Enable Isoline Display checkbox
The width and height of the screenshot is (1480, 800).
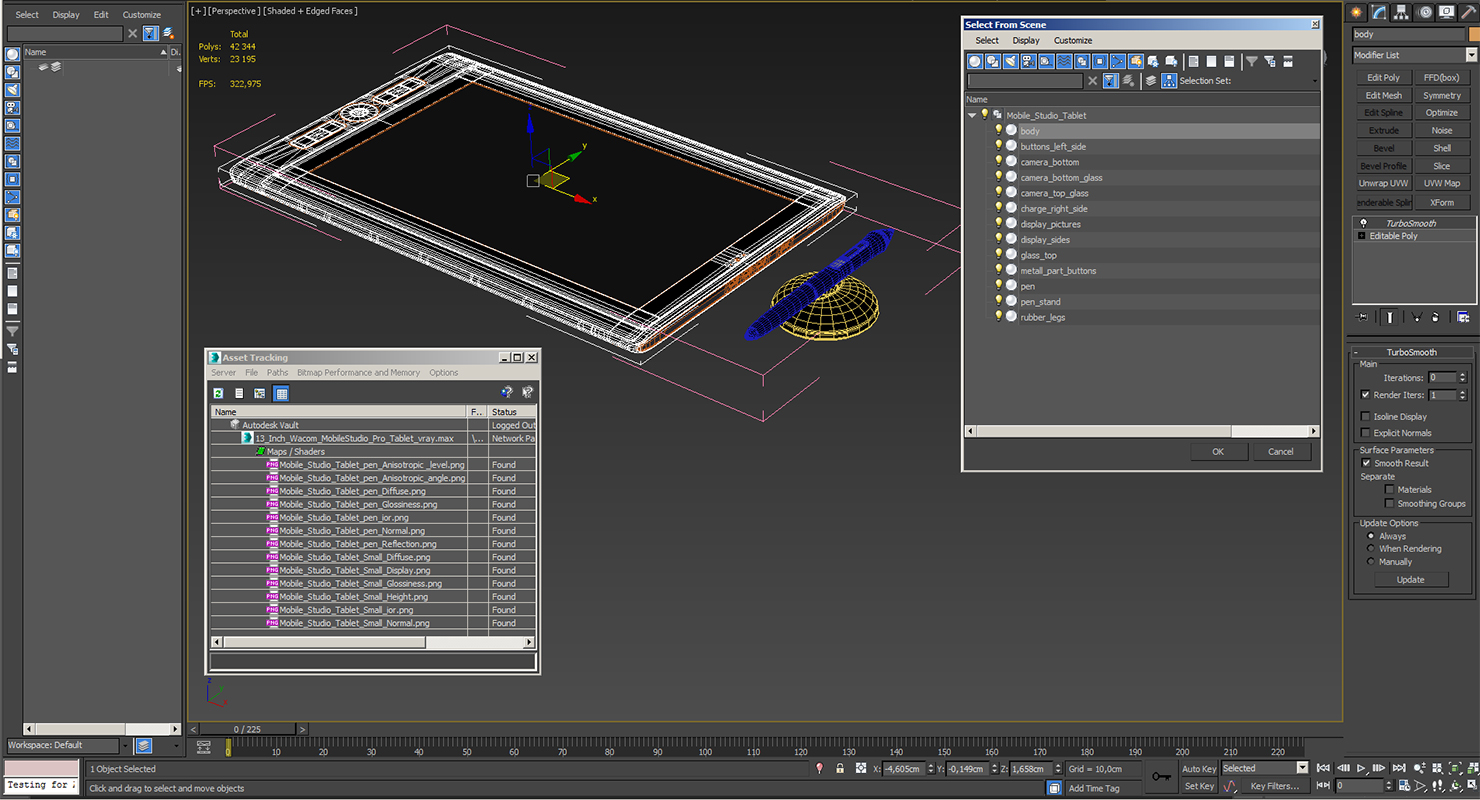click(x=1366, y=416)
